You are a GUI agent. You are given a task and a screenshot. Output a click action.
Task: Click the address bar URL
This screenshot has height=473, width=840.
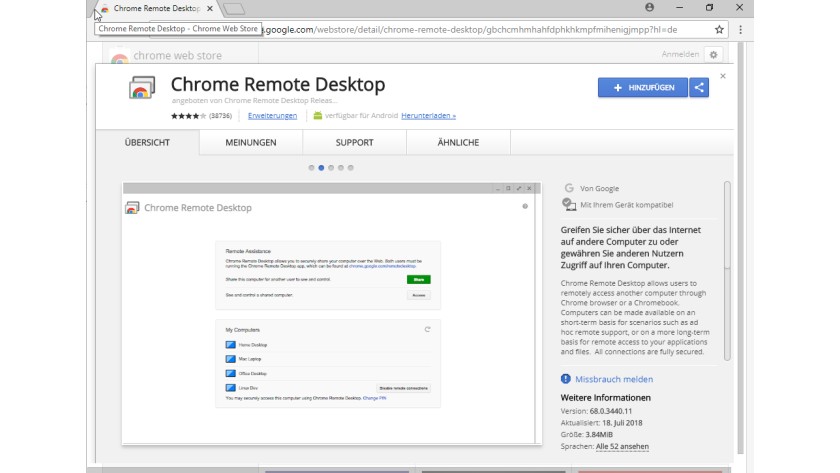click(471, 29)
